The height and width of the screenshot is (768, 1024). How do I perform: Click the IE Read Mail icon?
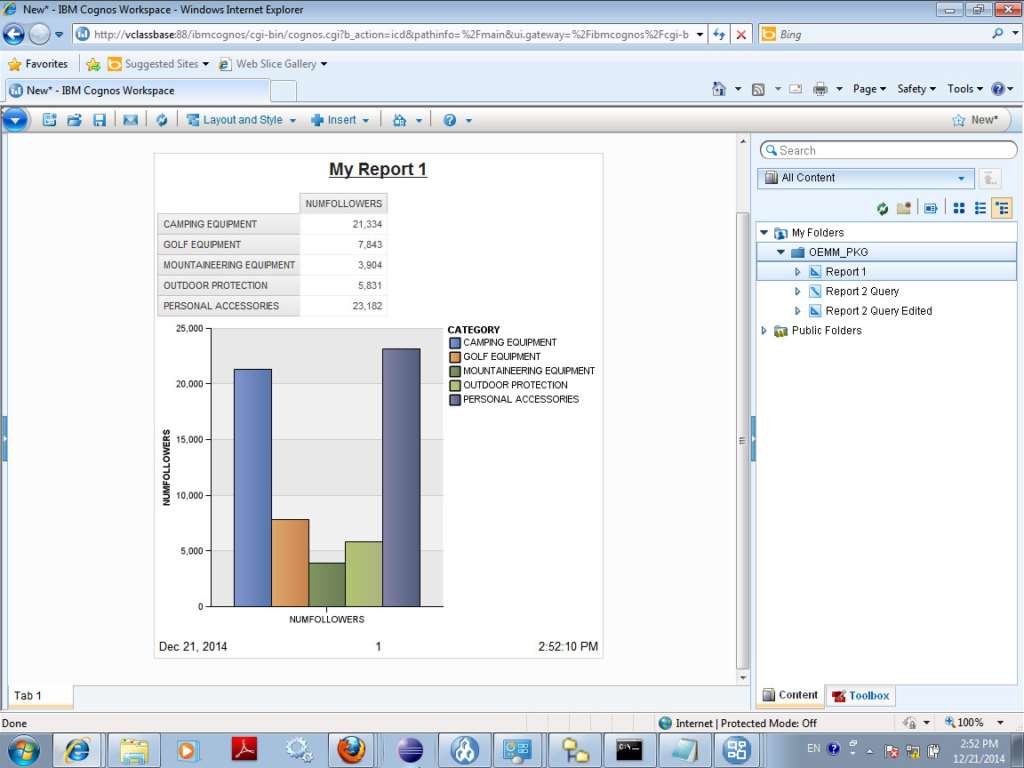795,89
